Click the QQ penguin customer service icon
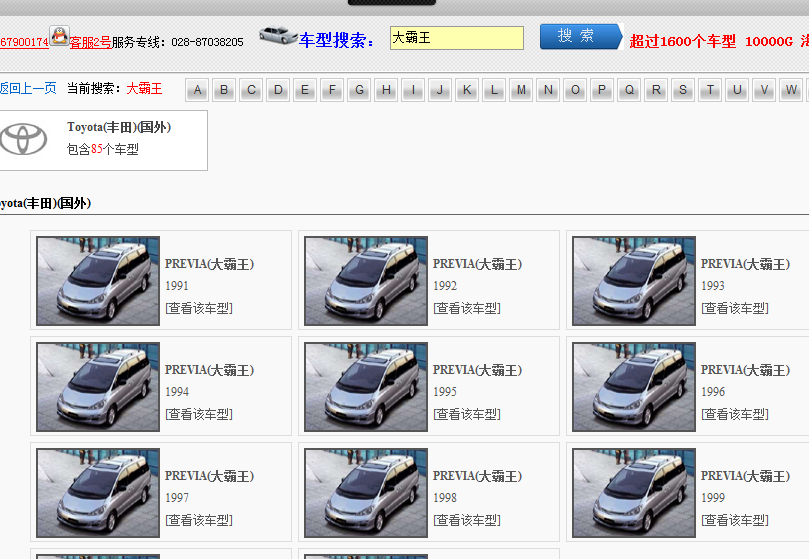This screenshot has width=809, height=559. click(x=59, y=36)
